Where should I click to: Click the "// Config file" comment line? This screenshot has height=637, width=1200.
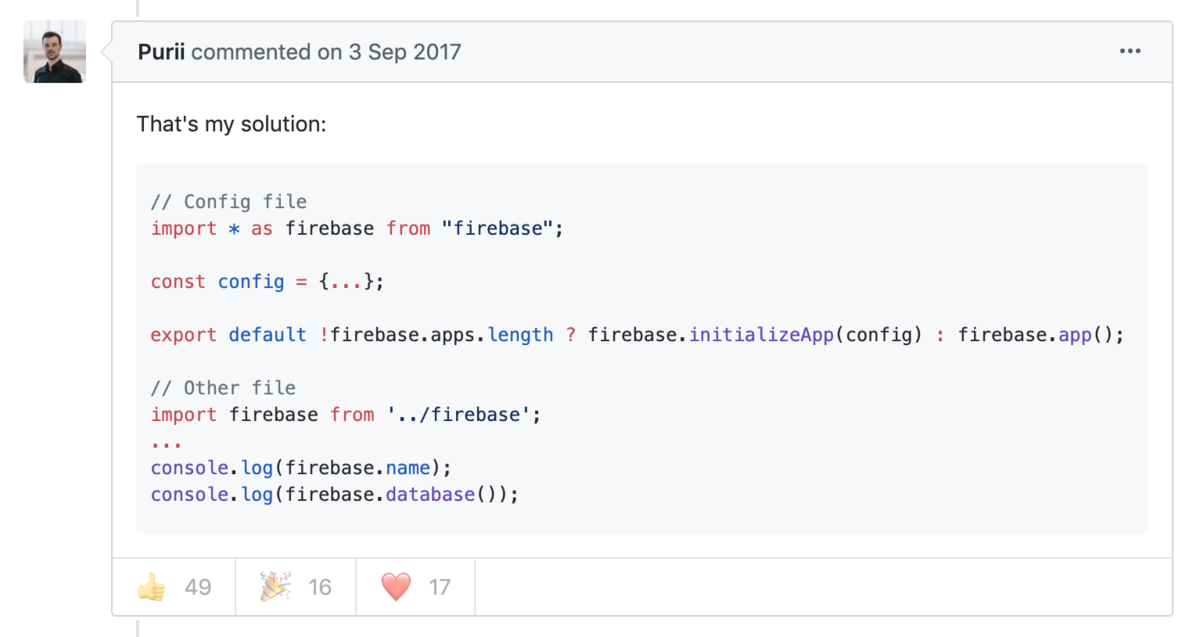point(229,202)
